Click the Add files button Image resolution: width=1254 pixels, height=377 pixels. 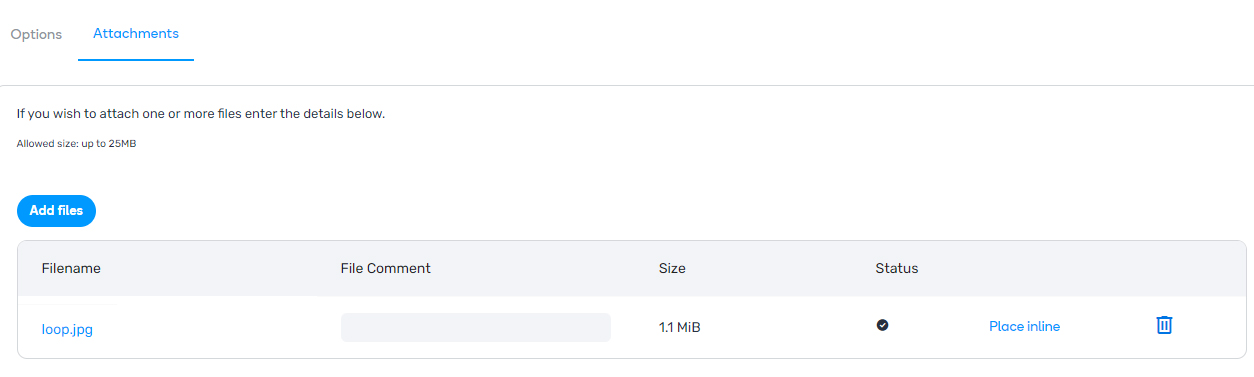click(56, 211)
